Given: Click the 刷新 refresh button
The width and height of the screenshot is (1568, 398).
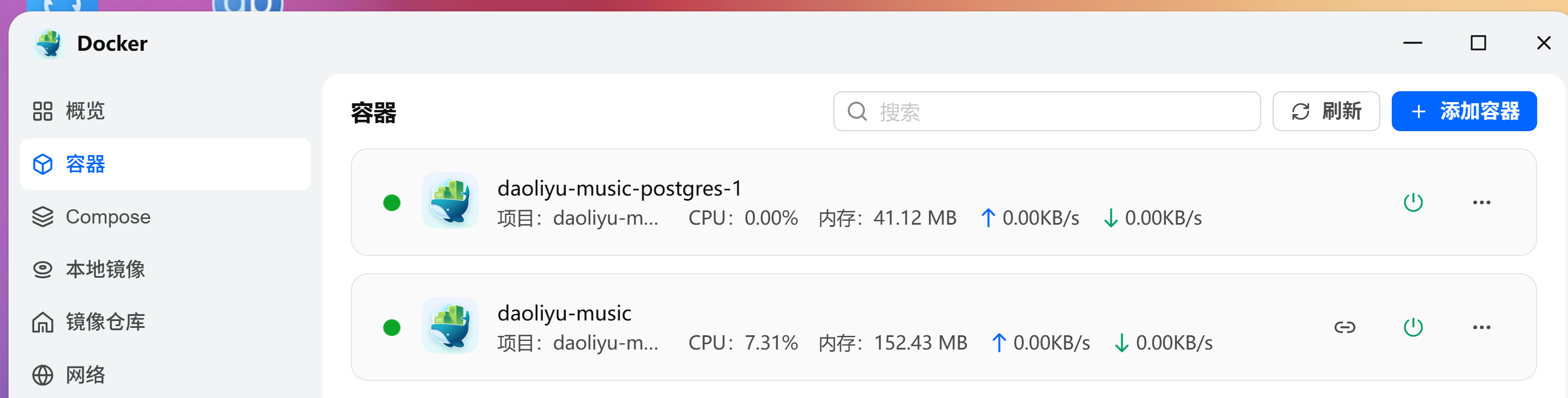Looking at the screenshot, I should click(1326, 111).
